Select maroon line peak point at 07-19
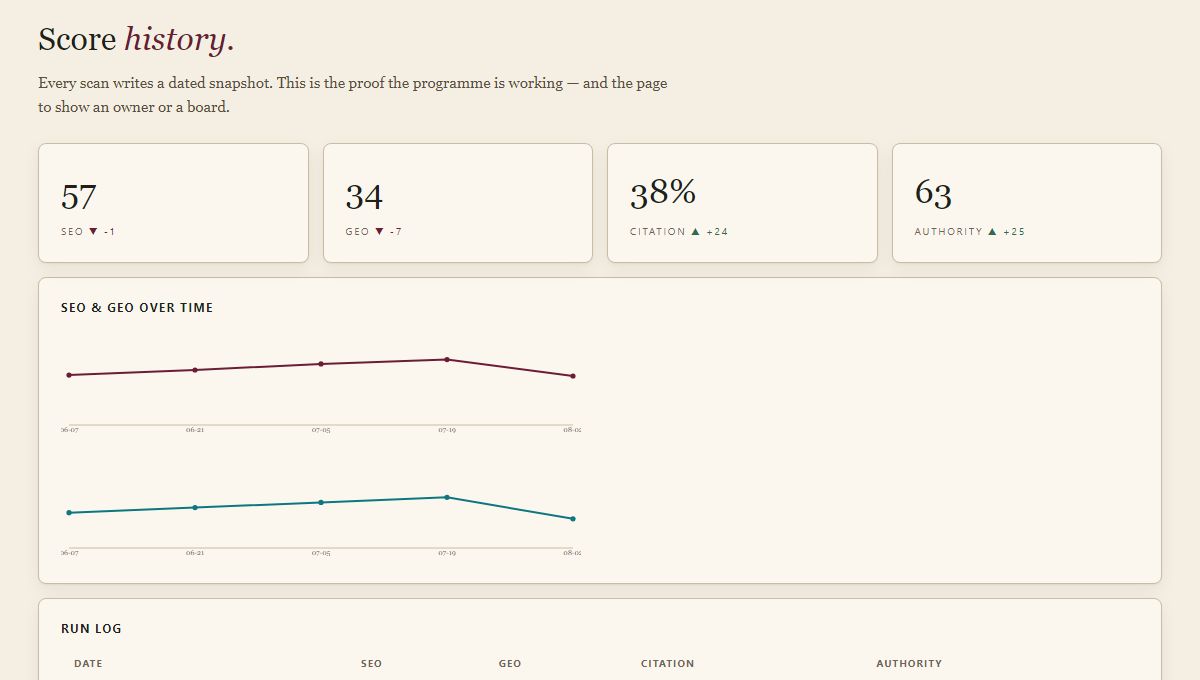This screenshot has height=680, width=1200. point(447,359)
